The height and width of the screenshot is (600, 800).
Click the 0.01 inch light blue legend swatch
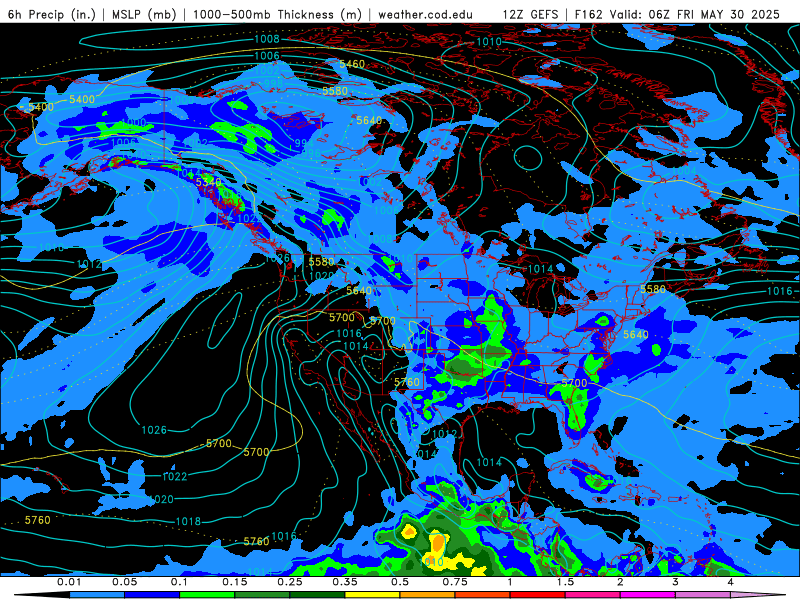tap(96, 595)
